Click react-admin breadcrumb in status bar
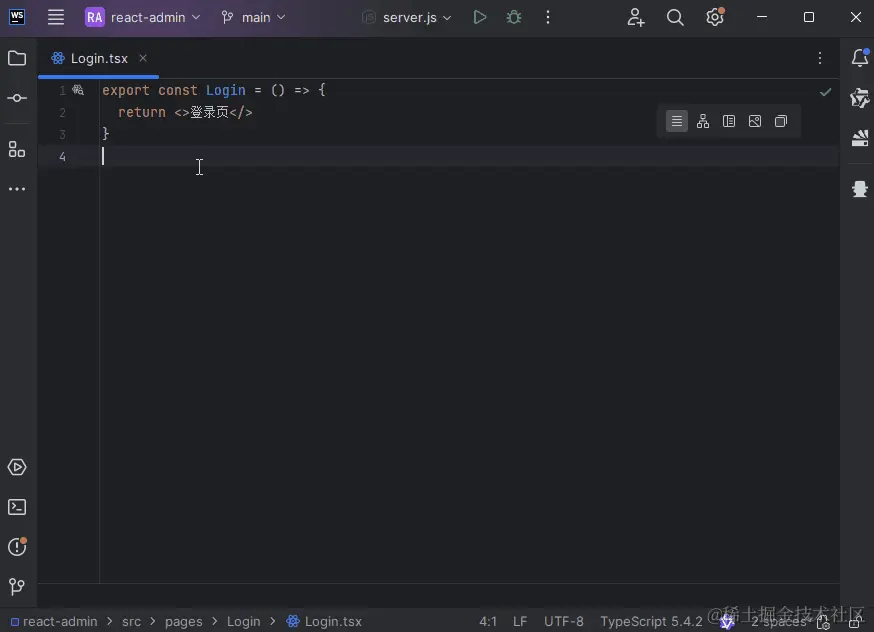874x632 pixels. [x=54, y=621]
